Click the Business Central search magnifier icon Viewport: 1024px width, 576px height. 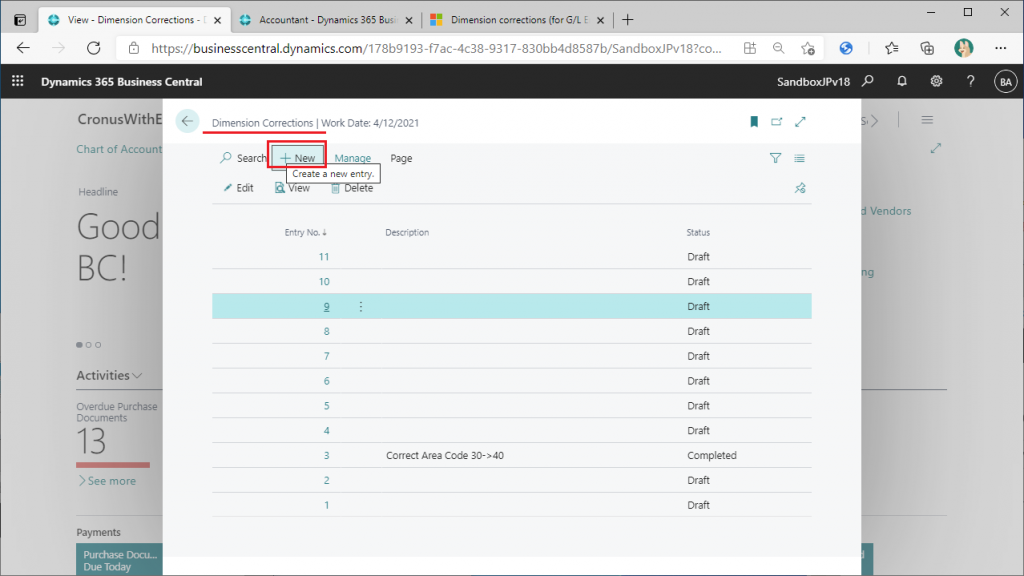(868, 81)
